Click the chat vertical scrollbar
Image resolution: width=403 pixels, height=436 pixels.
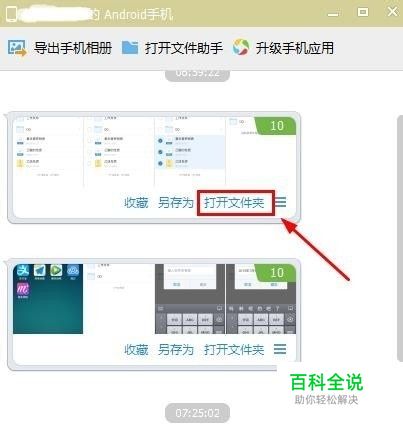pos(400,238)
